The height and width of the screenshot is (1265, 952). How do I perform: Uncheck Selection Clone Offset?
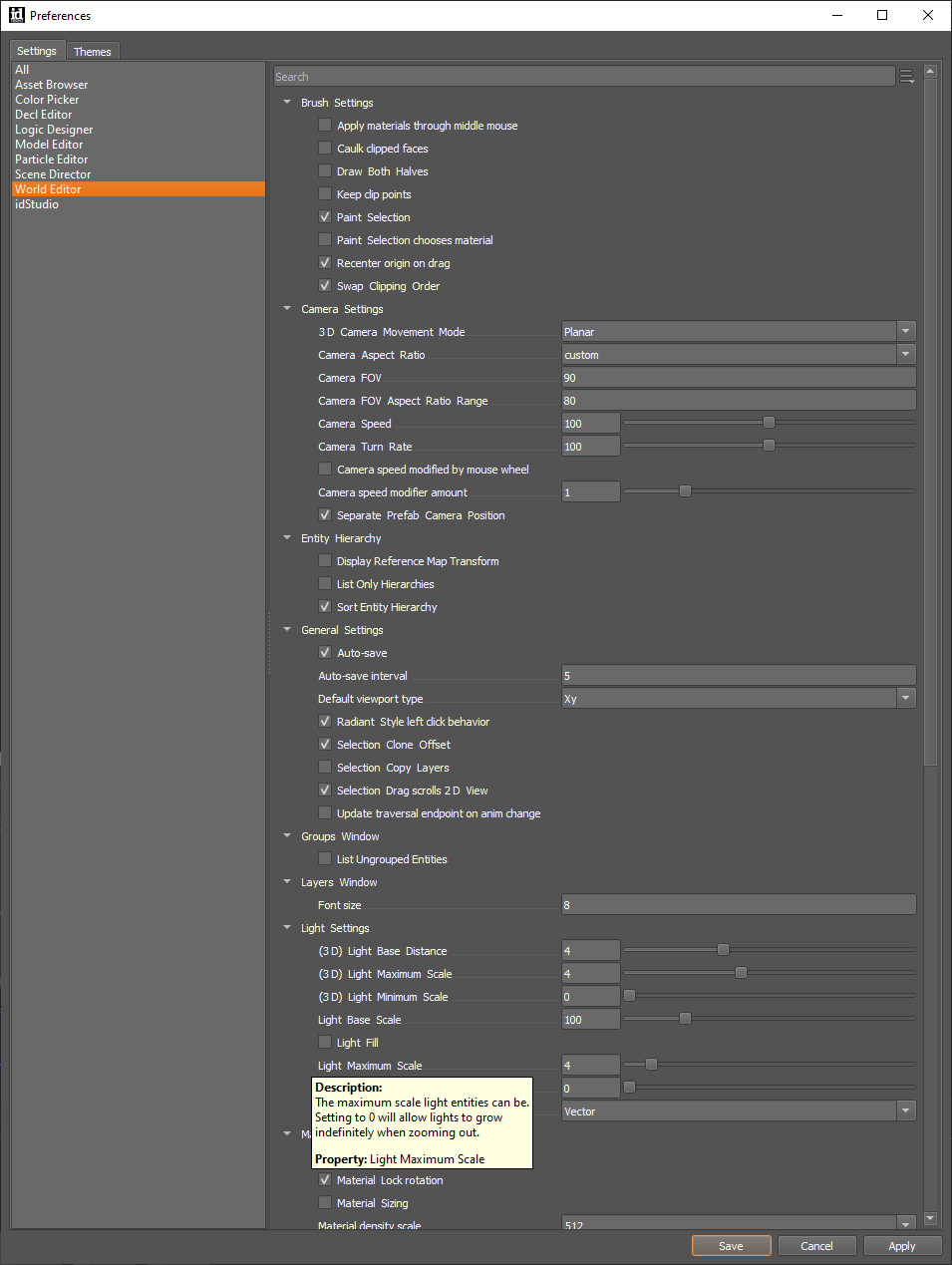(x=325, y=744)
